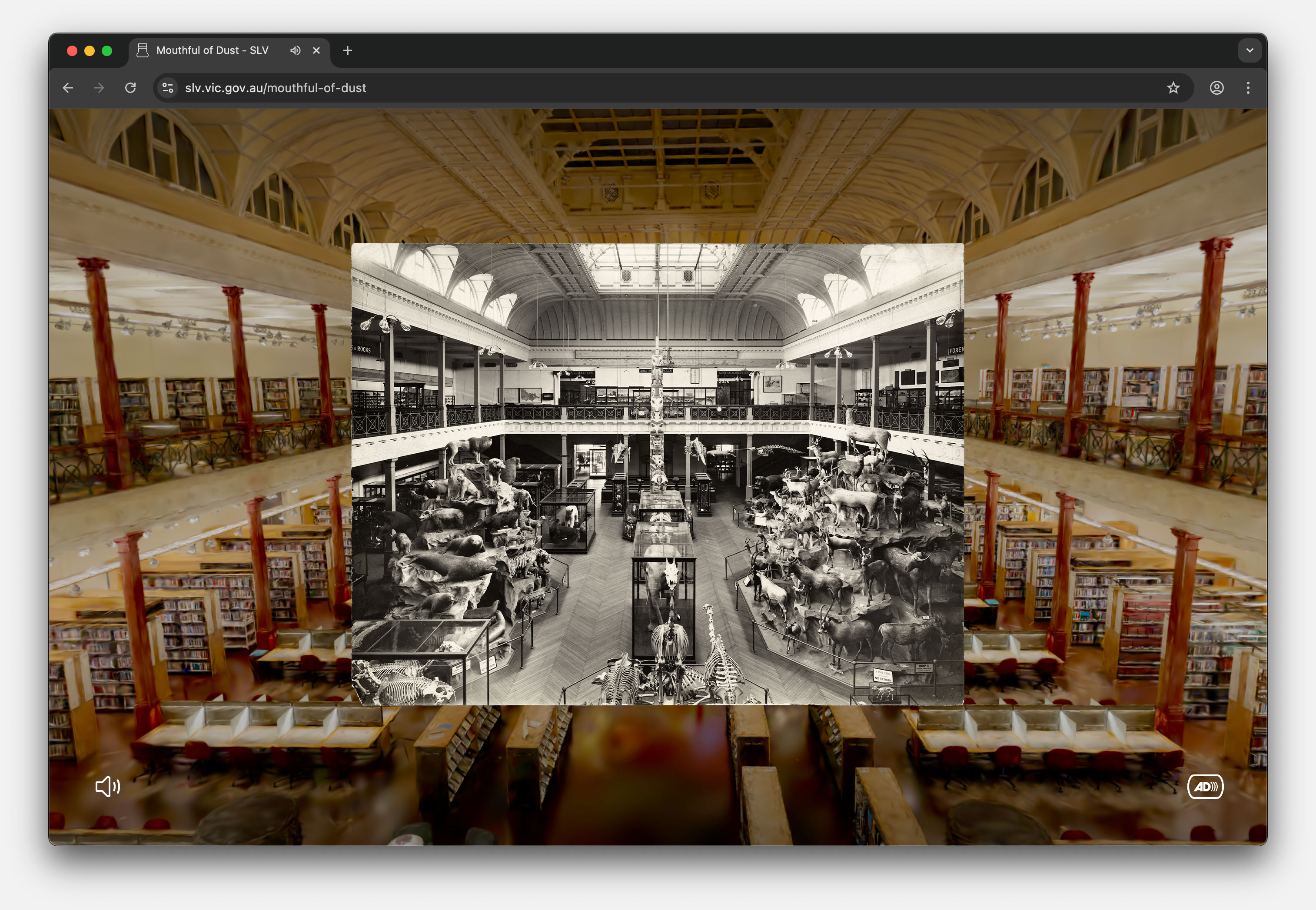Close the Mouthful of Dust tab
Image resolution: width=1316 pixels, height=910 pixels.
[316, 50]
